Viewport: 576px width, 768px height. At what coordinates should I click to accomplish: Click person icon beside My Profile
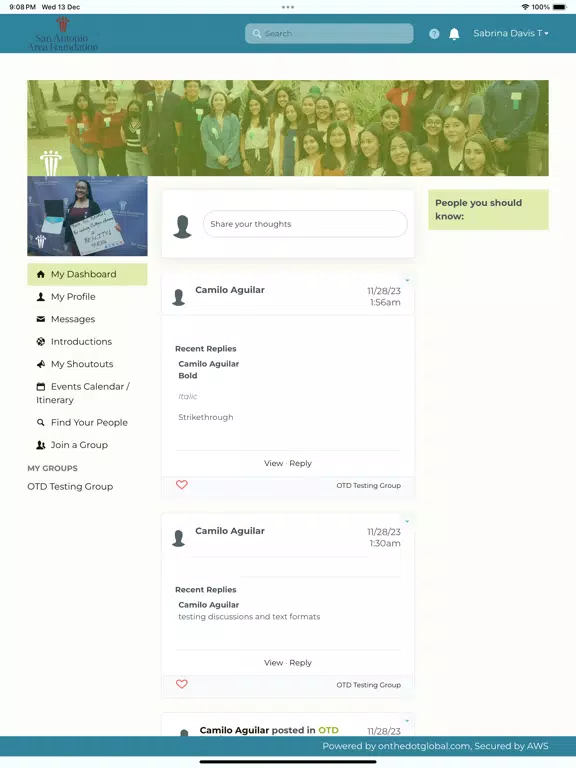tap(41, 297)
